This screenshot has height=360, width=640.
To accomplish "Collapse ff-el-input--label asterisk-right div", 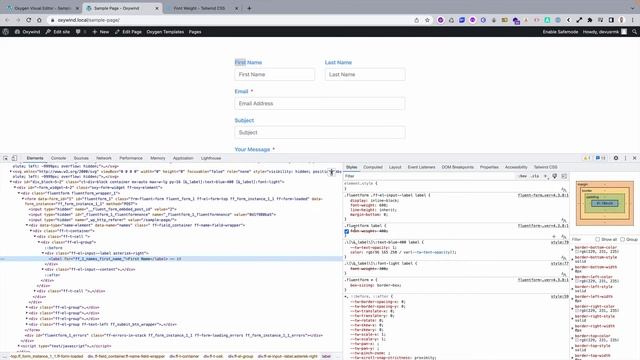I will (x=43, y=253).
